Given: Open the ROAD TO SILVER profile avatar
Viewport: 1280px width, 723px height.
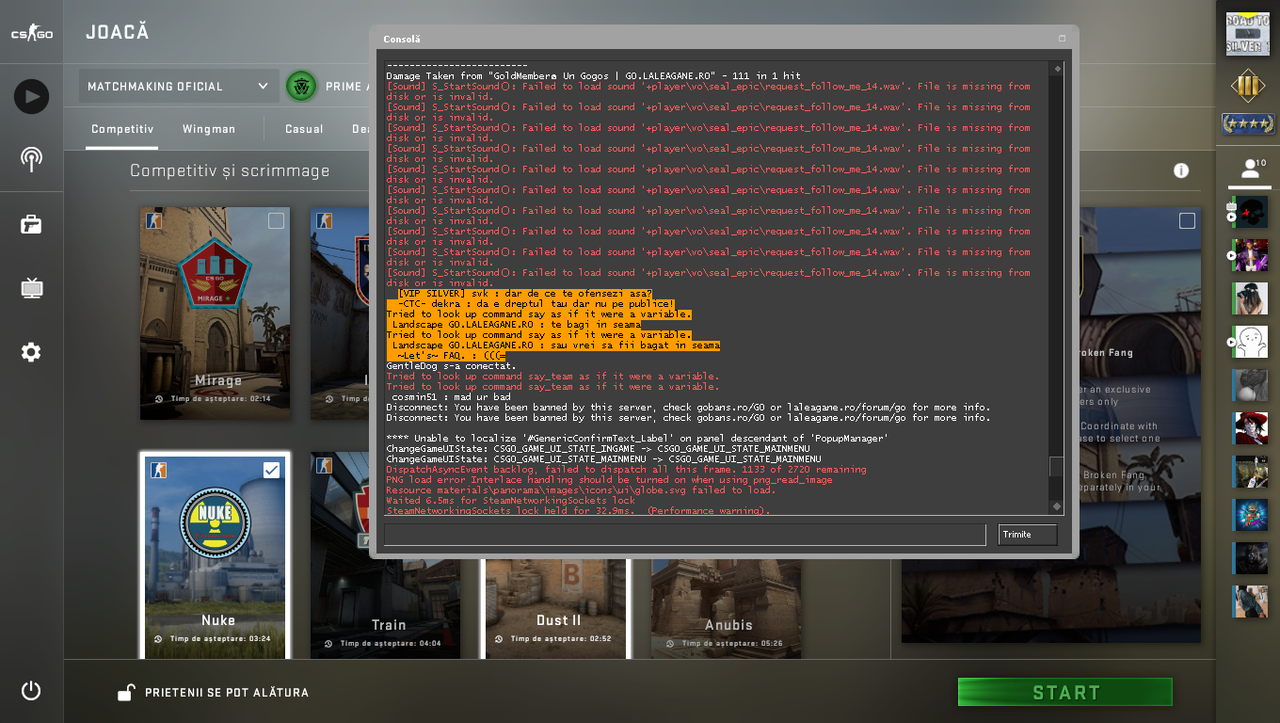Looking at the screenshot, I should pyautogui.click(x=1248, y=33).
